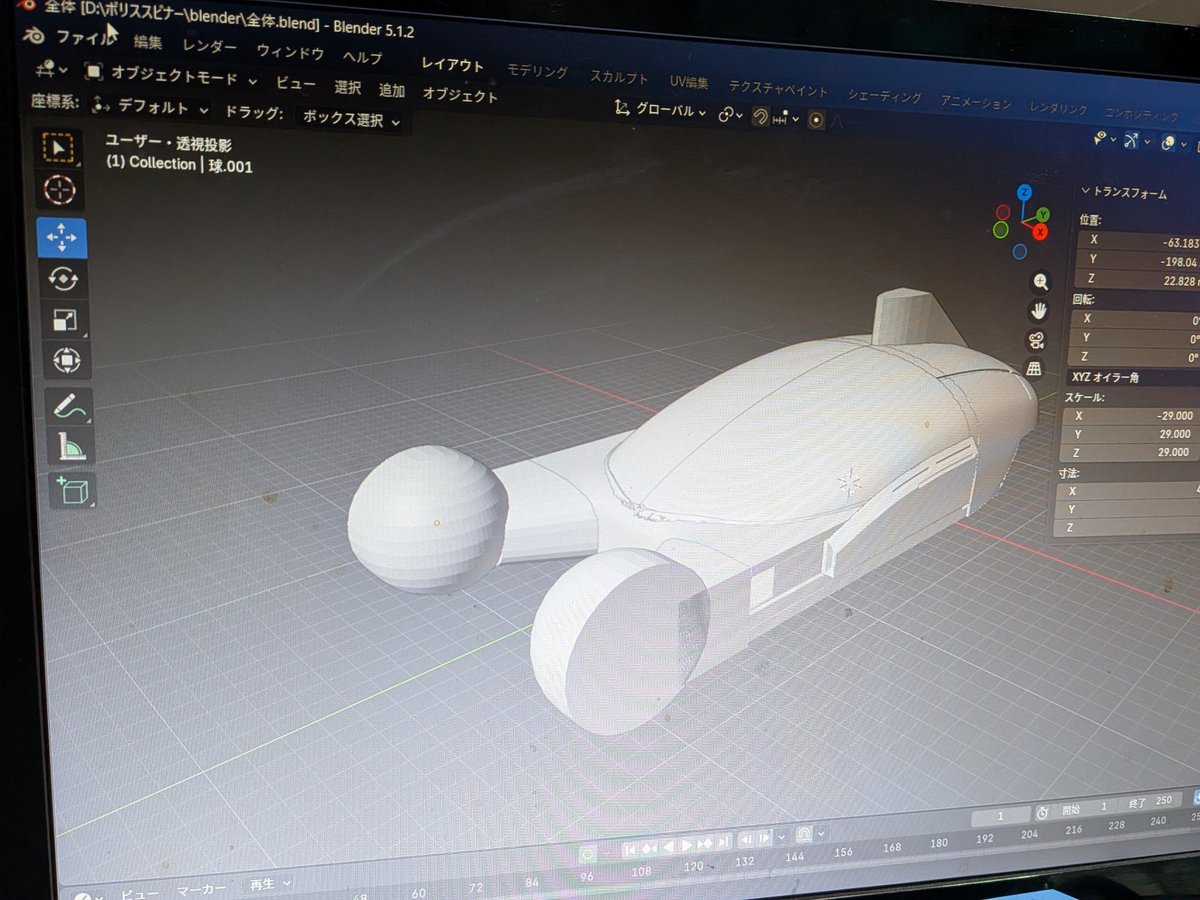This screenshot has height=900, width=1200.
Task: Open the 再生 playback menu
Action: 270,883
